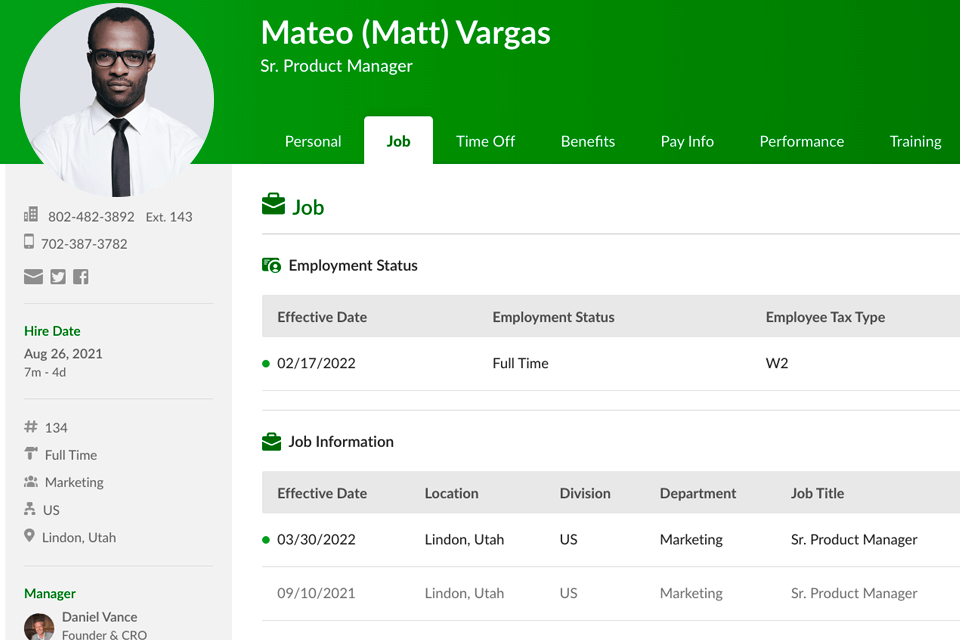This screenshot has height=640, width=960.
Task: Select the Pay Info tab
Action: click(687, 141)
